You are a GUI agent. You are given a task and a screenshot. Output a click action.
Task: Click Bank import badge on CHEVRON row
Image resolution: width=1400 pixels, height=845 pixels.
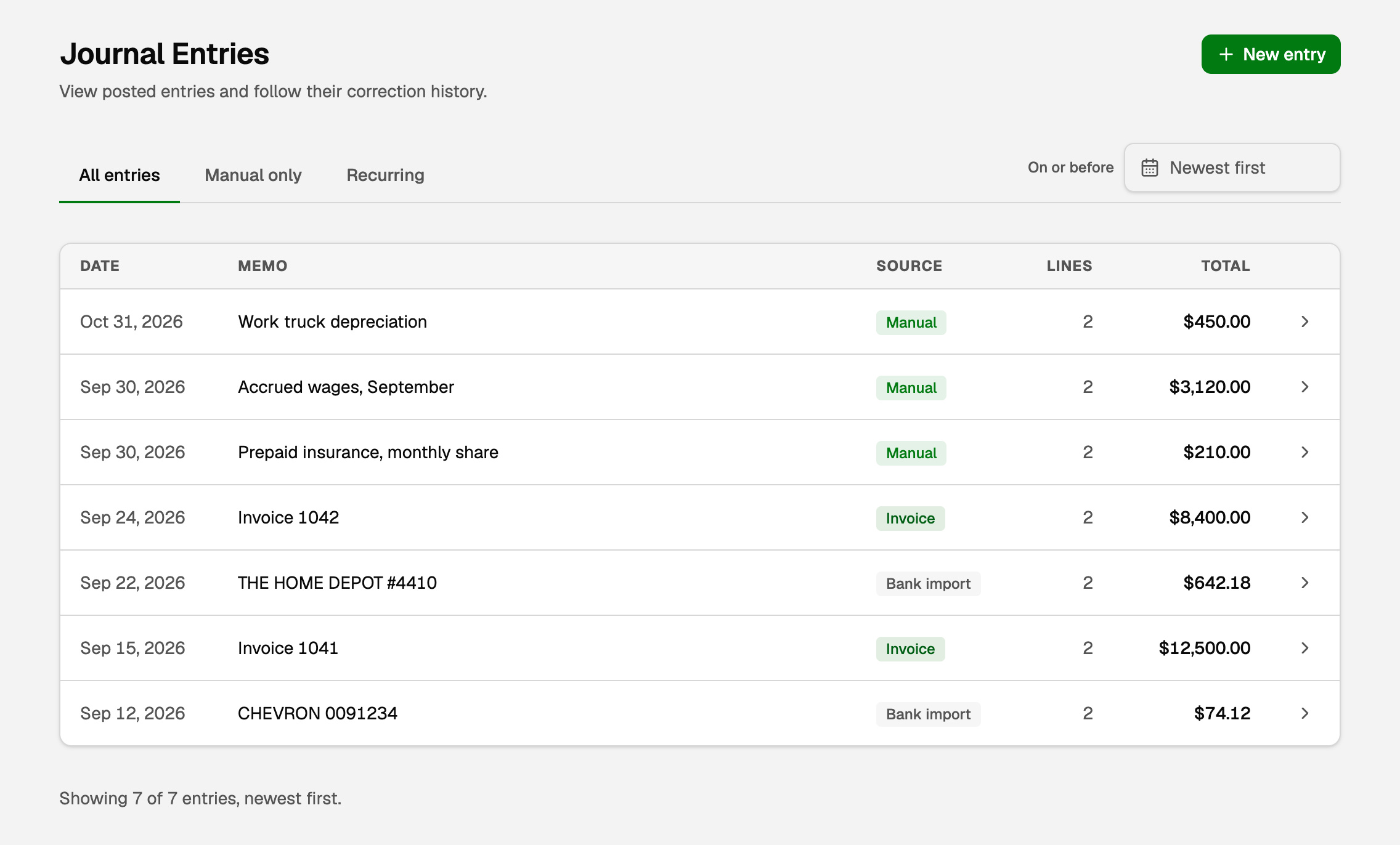click(928, 714)
